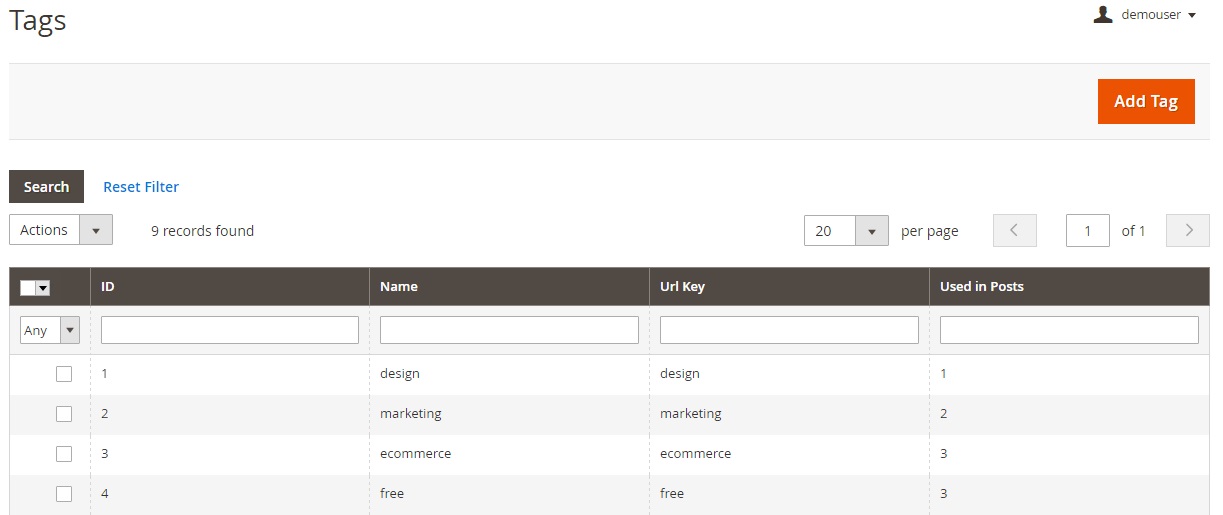Tick the checkbox for the marketing row
This screenshot has width=1223, height=515.
pos(64,414)
